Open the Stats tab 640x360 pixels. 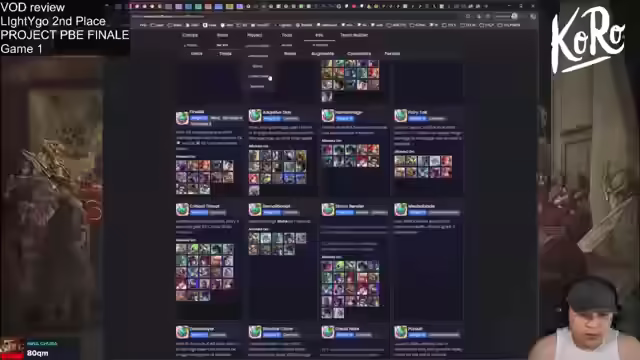[x=222, y=35]
